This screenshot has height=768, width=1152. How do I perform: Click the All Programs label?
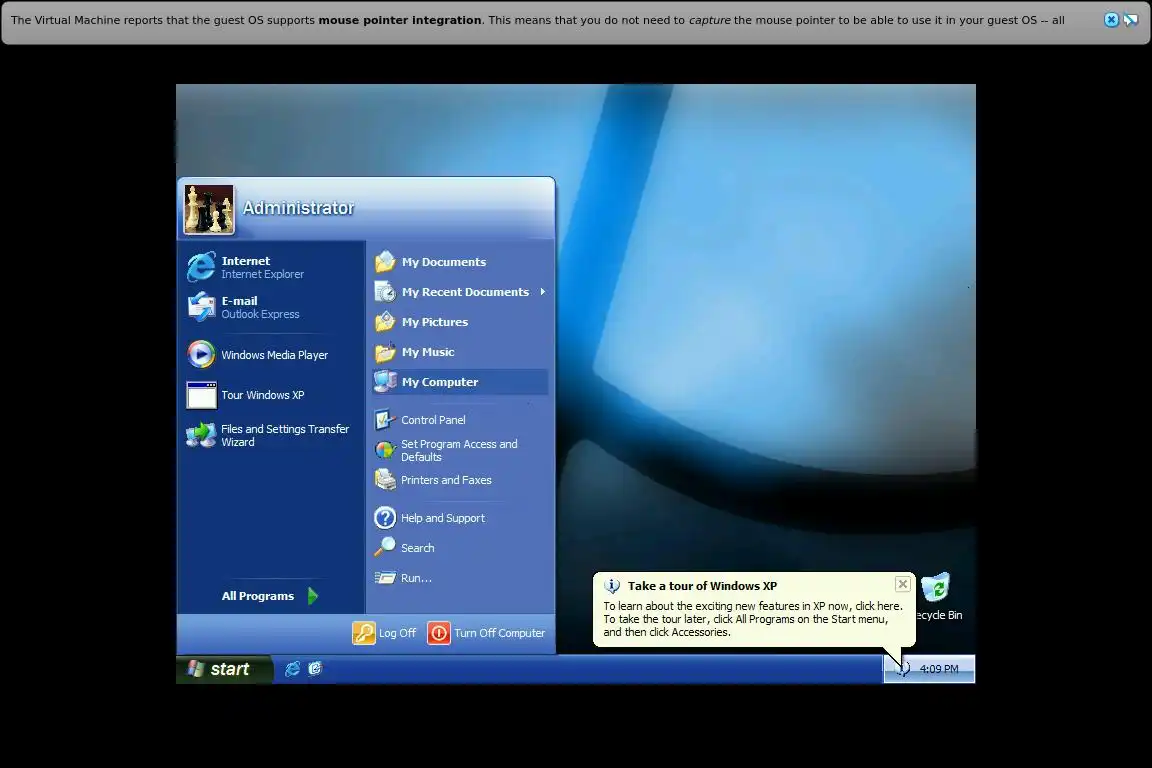258,596
